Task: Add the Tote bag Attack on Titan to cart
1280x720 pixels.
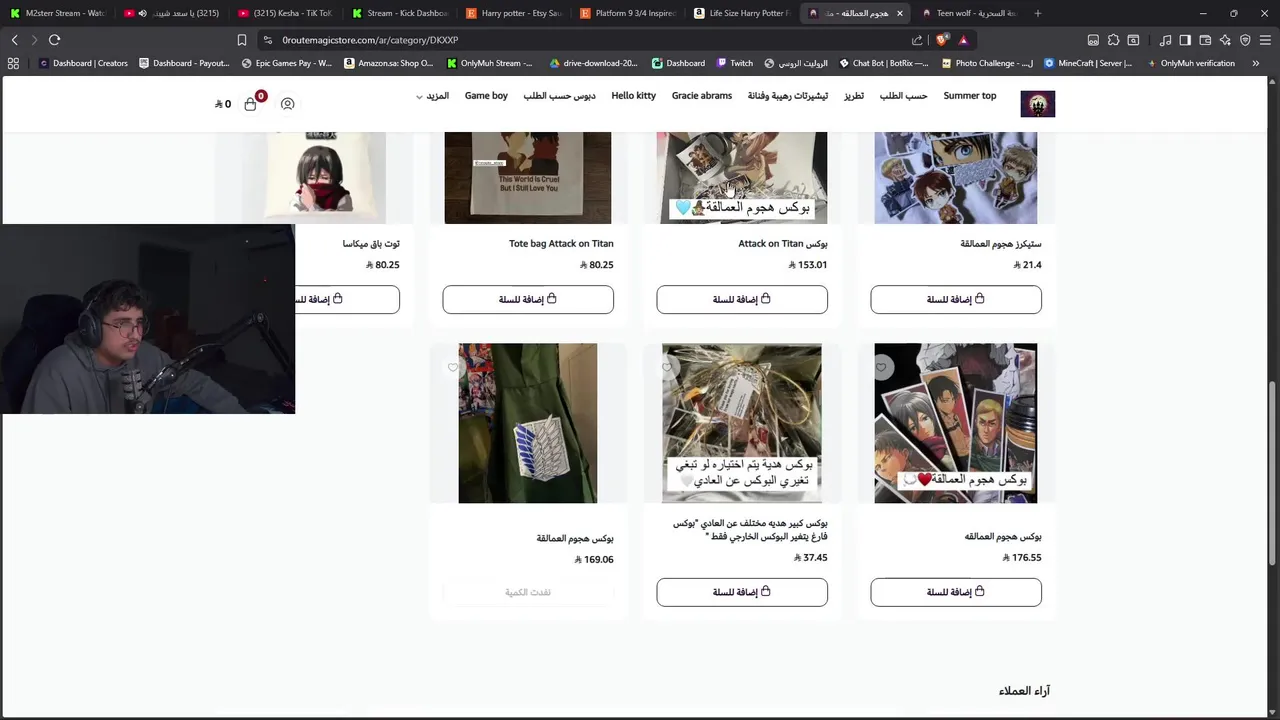Action: (528, 299)
